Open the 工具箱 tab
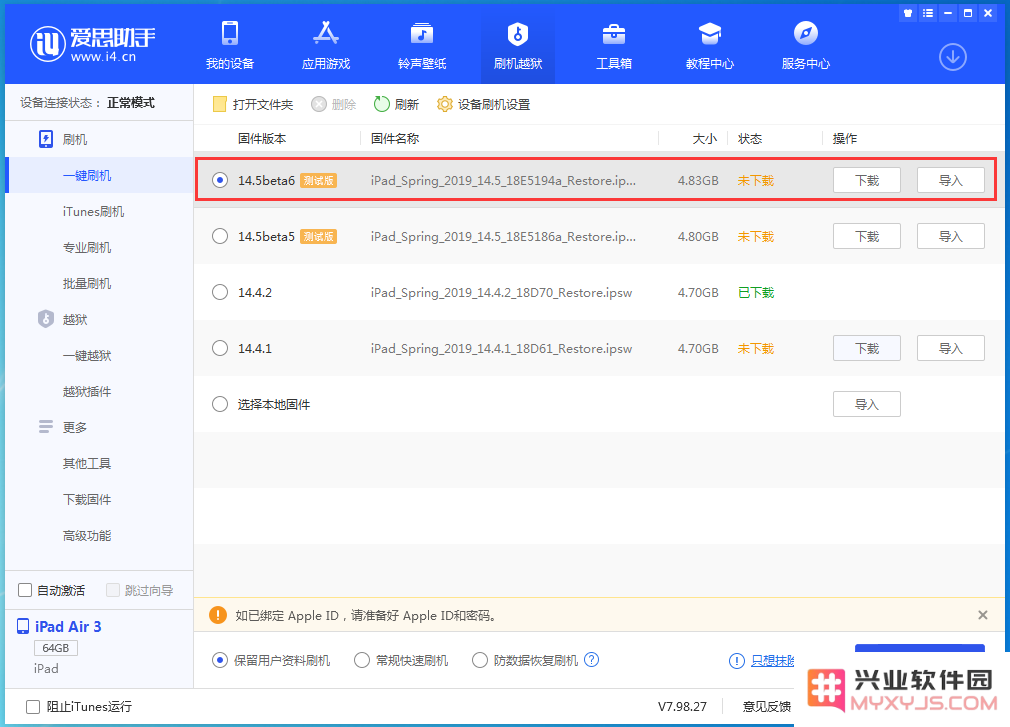Image resolution: width=1010 pixels, height=727 pixels. click(x=614, y=45)
